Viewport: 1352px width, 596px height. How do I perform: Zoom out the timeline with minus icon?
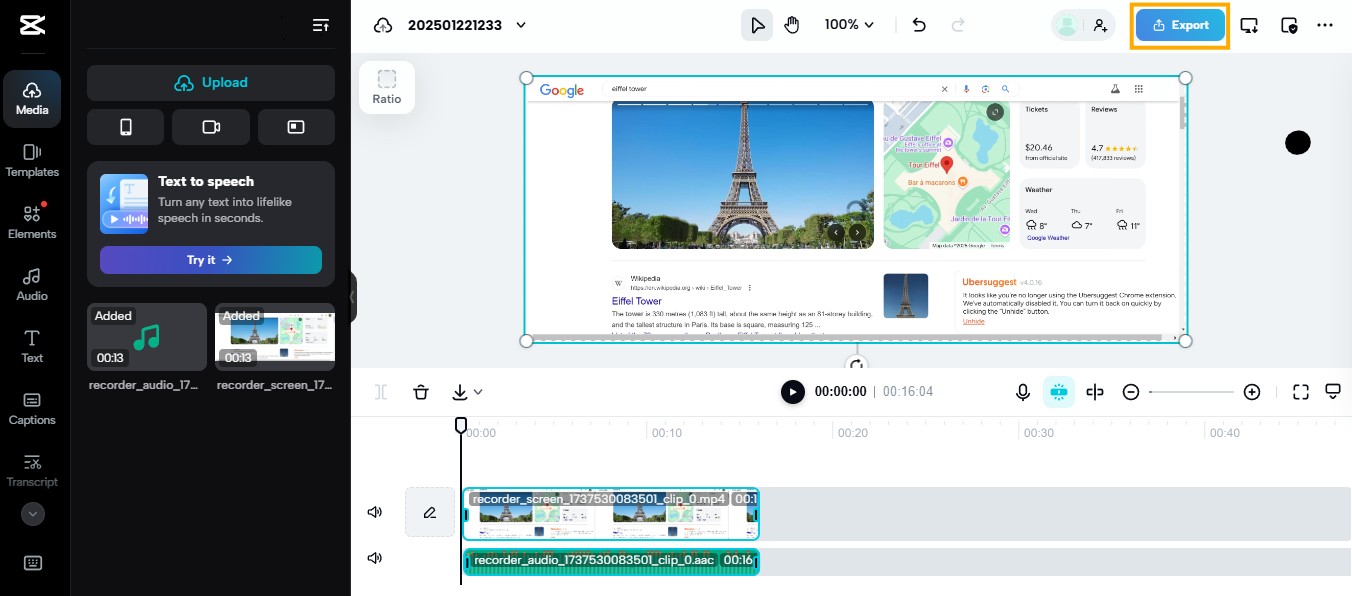tap(1131, 392)
